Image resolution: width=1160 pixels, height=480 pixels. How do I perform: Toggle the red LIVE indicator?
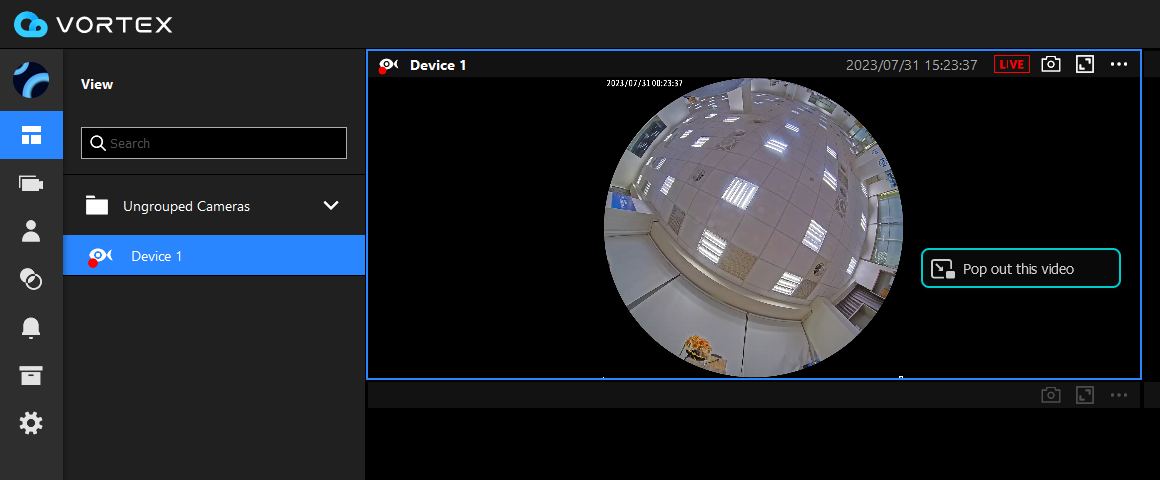pos(1011,64)
